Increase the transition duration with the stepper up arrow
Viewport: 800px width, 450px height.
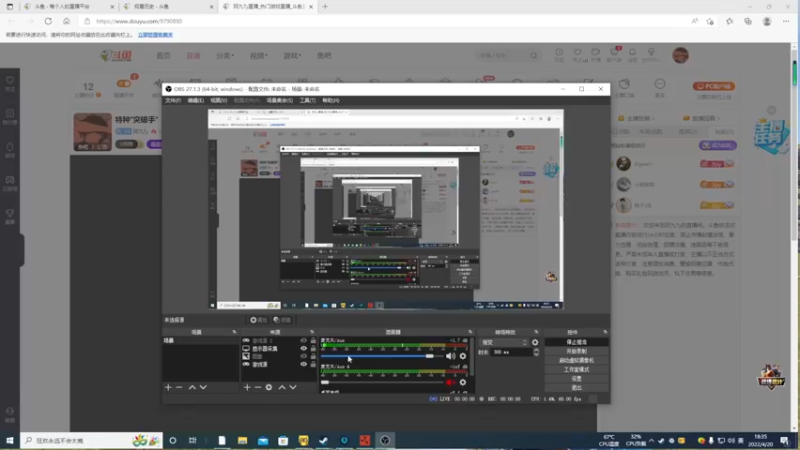tap(536, 350)
